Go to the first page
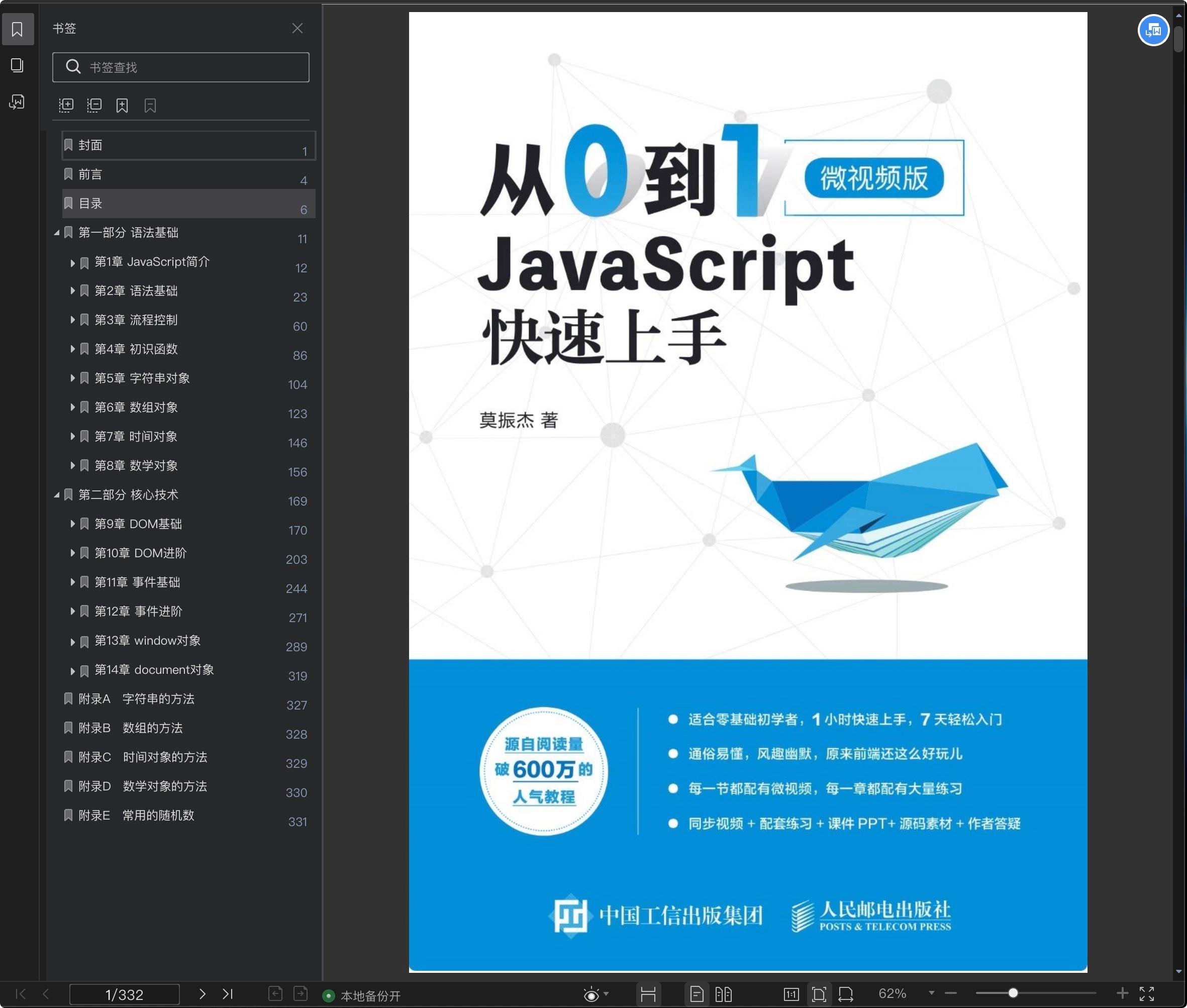 click(21, 994)
